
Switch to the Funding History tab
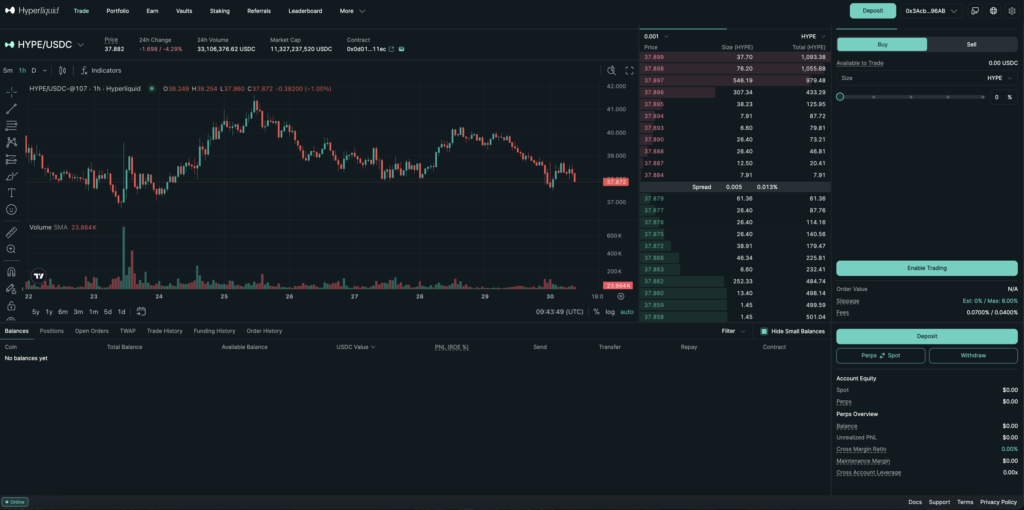tap(214, 331)
